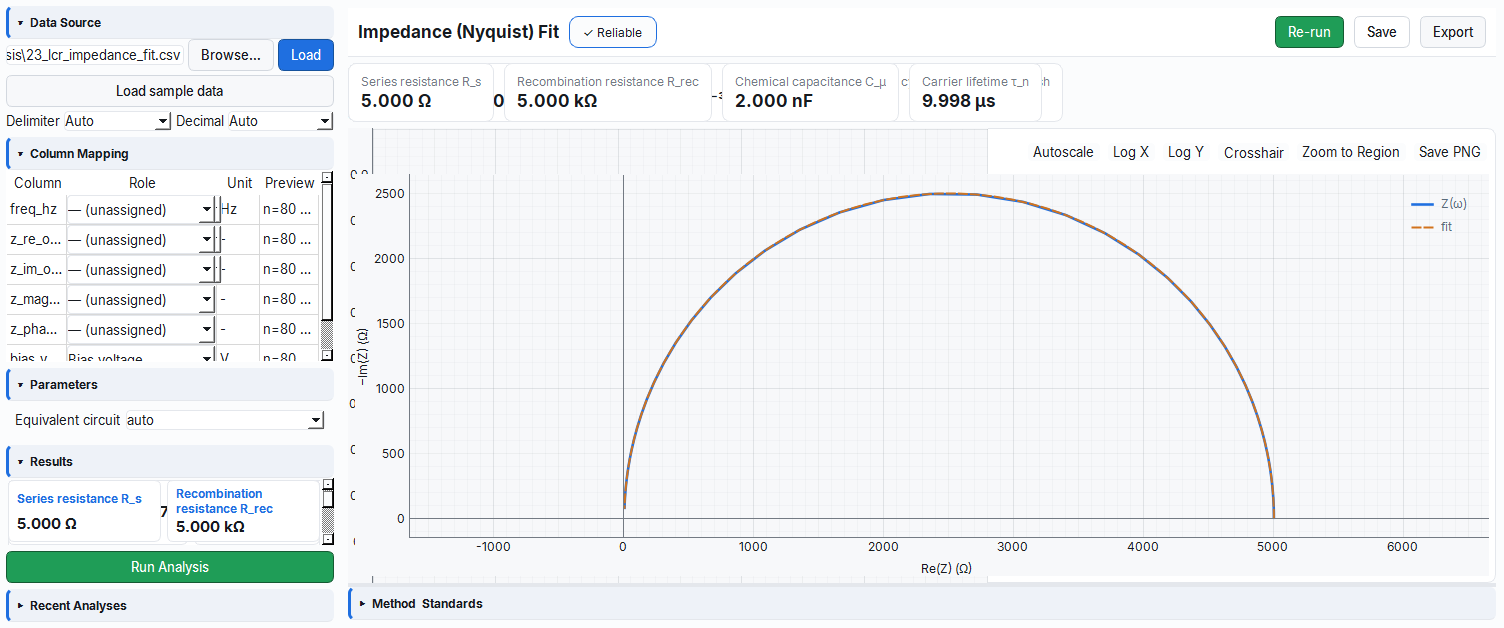The width and height of the screenshot is (1504, 628).
Task: Toggle Log X axis
Action: tap(1131, 152)
